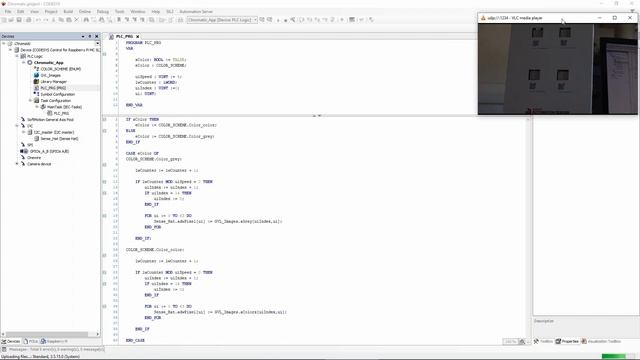Click the Find binoculars toolbar icon
This screenshot has width=640, height=360.
point(86,20)
